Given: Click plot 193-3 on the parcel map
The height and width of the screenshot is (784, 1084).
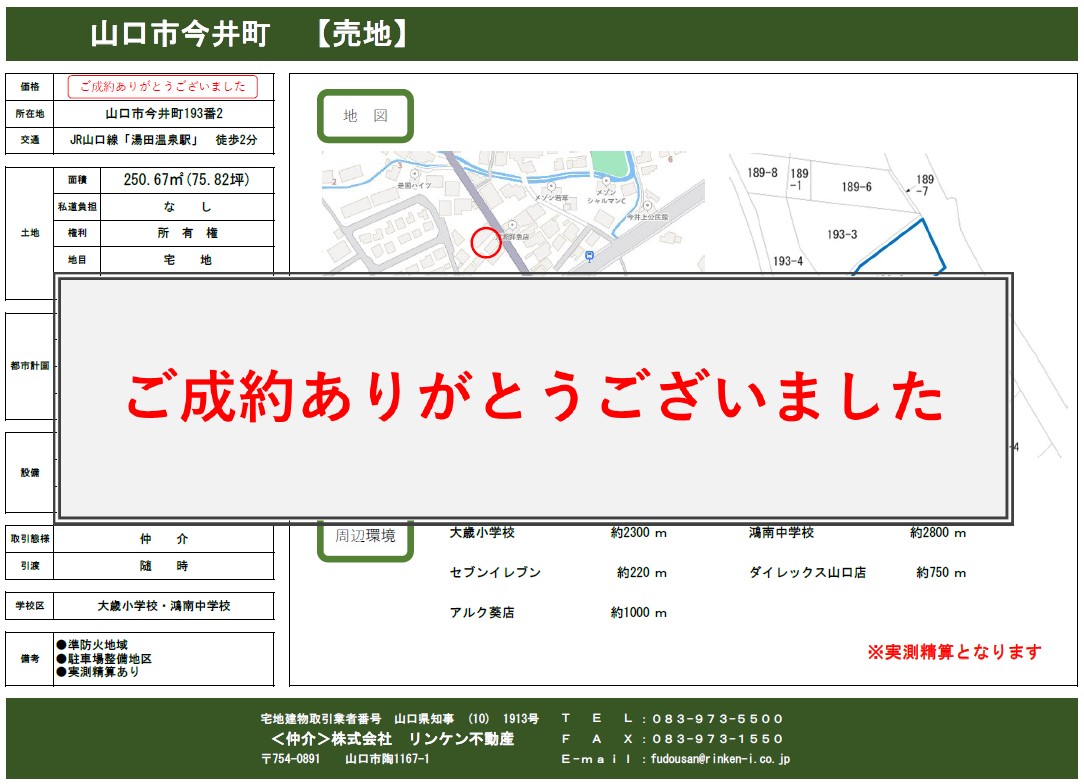Looking at the screenshot, I should tap(842, 235).
